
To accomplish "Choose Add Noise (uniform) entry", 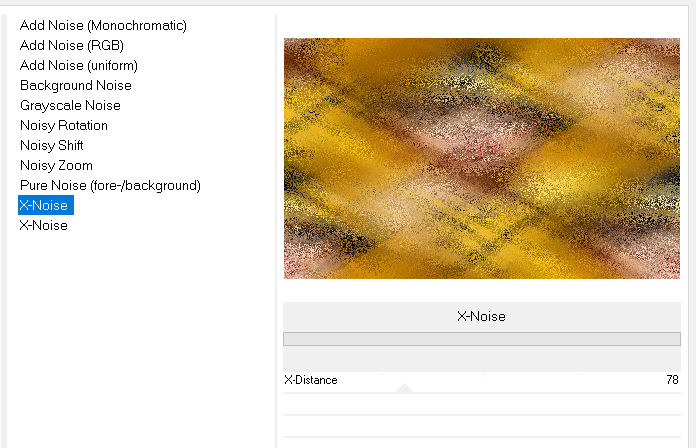I will [x=79, y=65].
